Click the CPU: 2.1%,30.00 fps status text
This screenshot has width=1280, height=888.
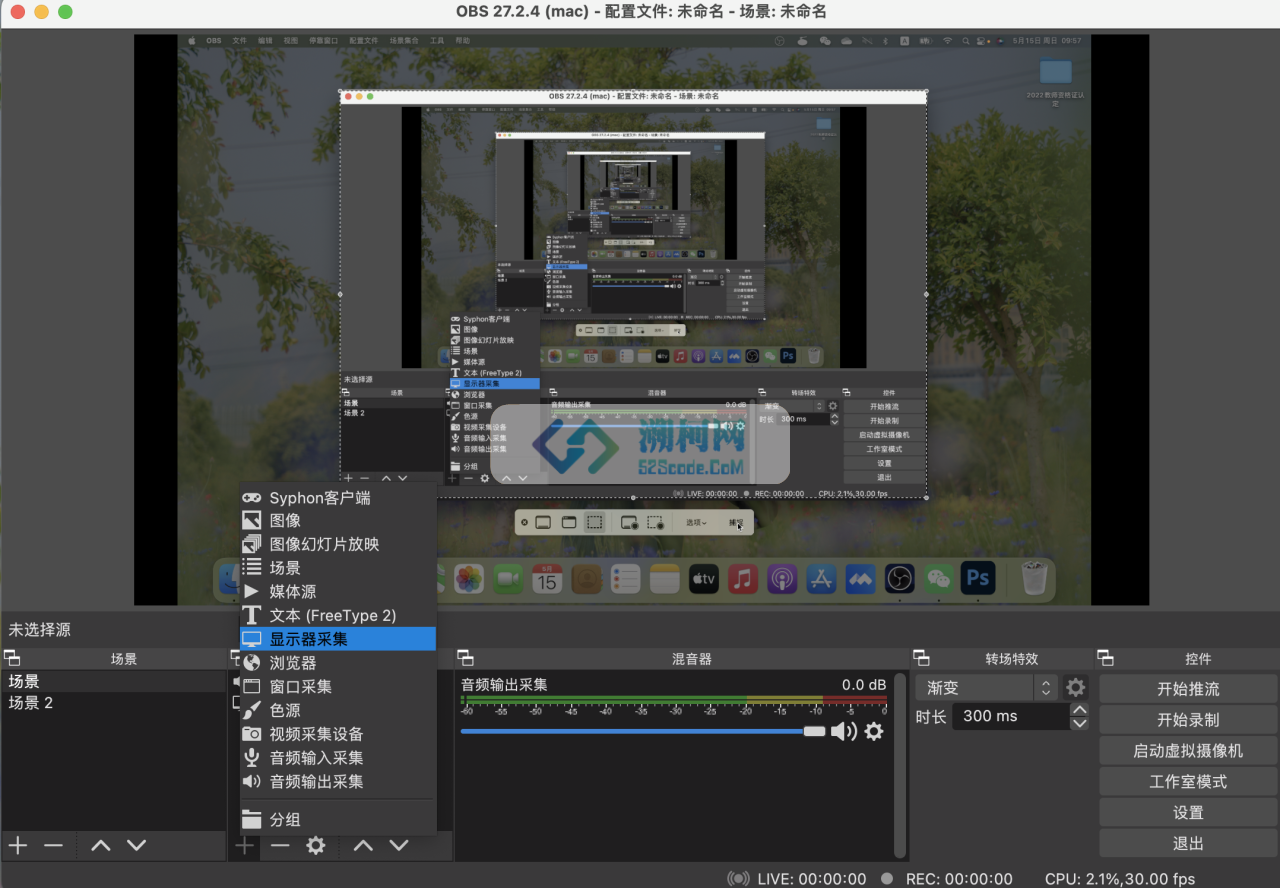click(x=1120, y=879)
